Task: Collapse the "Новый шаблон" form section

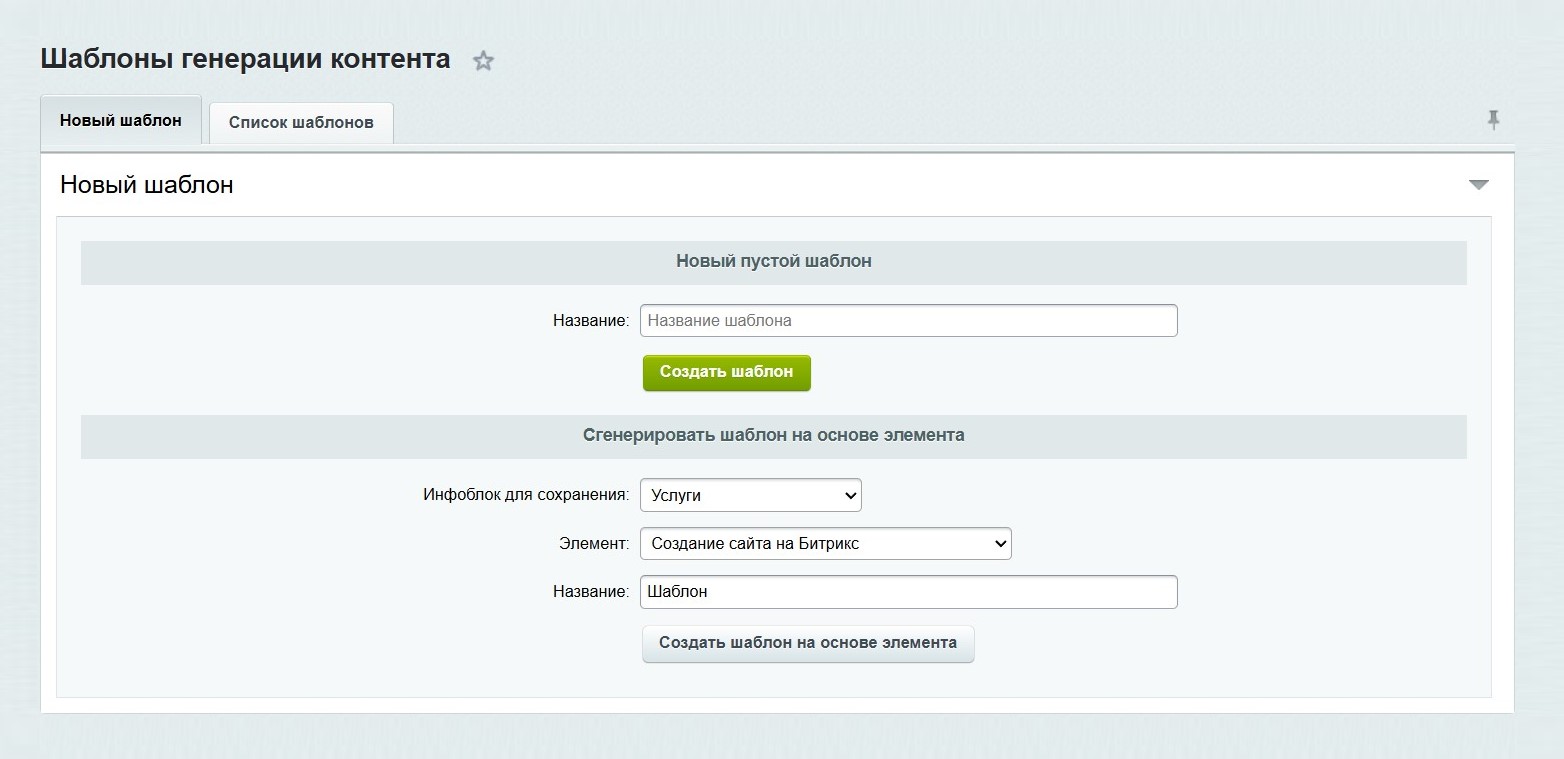Action: (1478, 184)
